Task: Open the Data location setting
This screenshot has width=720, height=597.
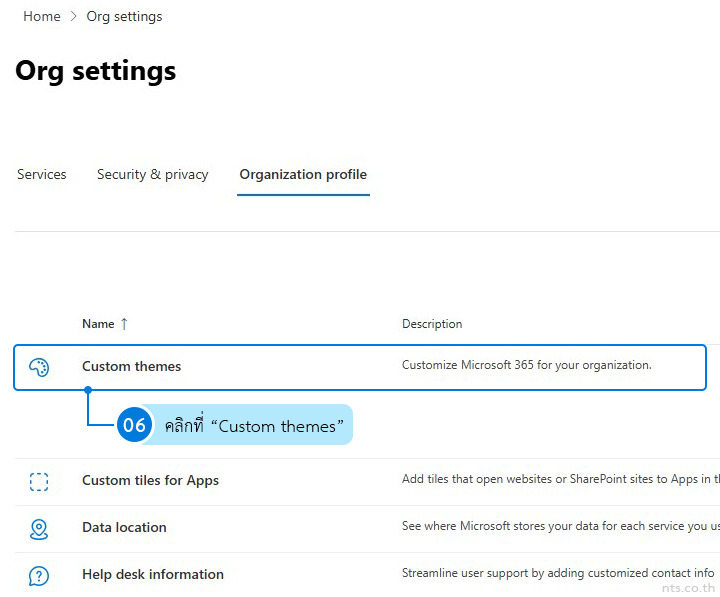Action: tap(124, 527)
